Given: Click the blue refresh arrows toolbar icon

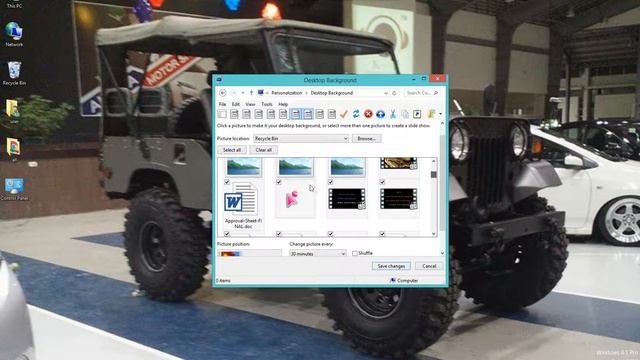Looking at the screenshot, I should (356, 114).
